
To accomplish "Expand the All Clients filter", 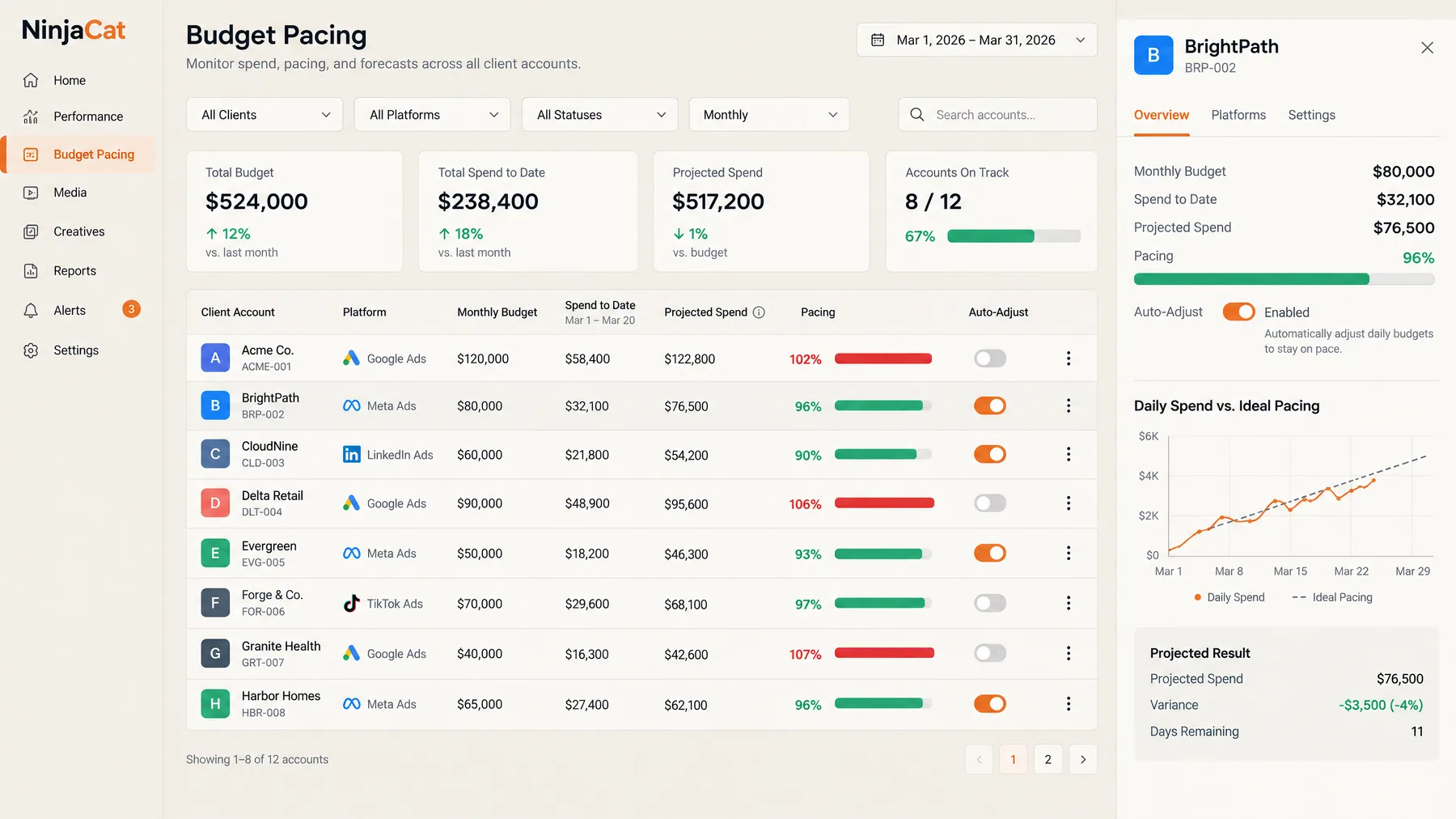I will 265,115.
